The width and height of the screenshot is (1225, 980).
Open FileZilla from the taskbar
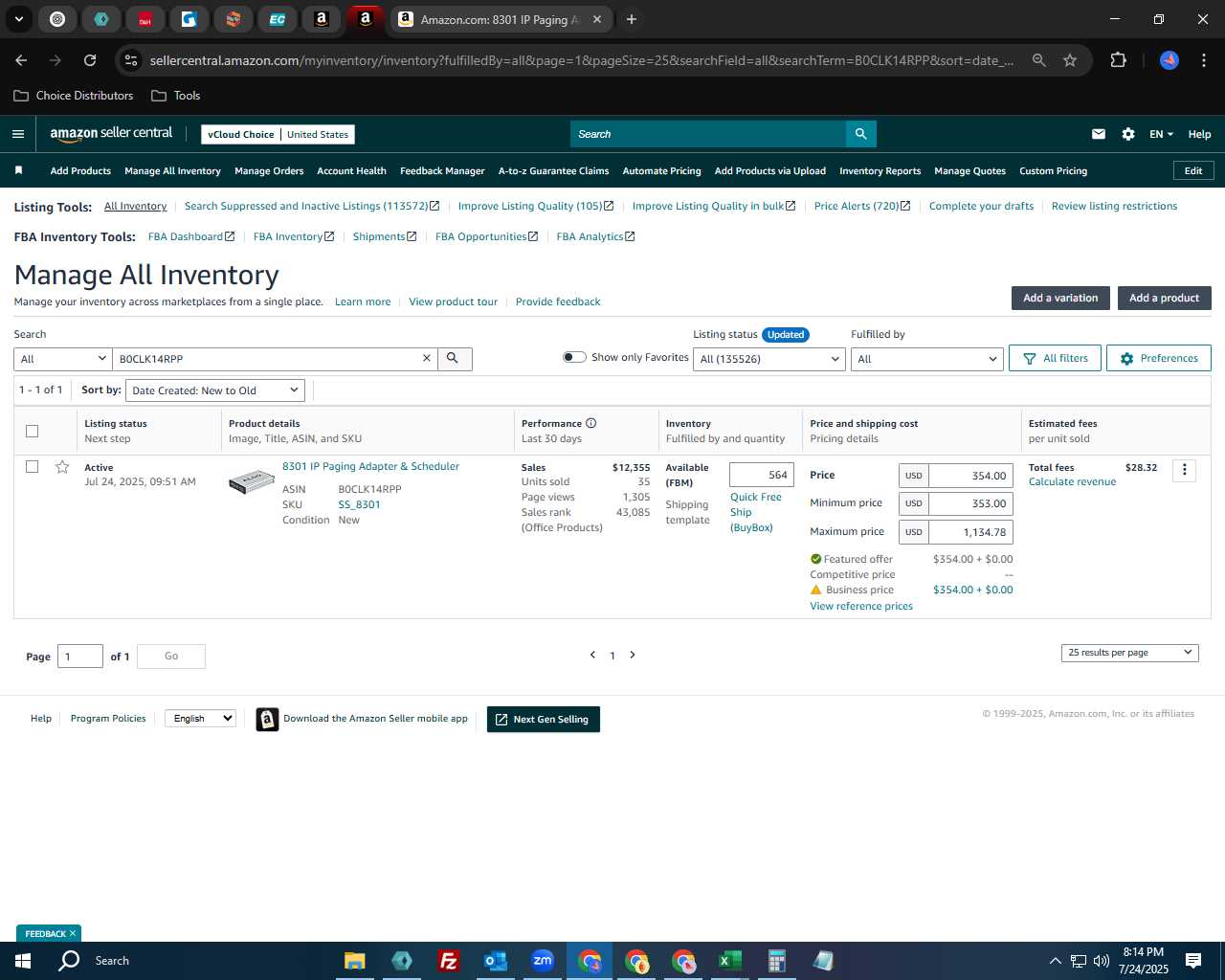tap(448, 961)
